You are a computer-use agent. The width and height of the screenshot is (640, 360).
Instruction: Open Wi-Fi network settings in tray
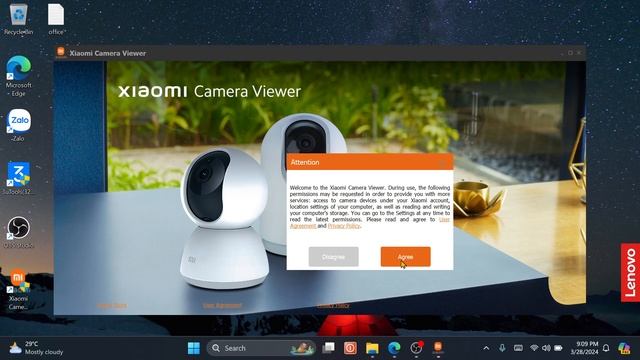pos(534,348)
